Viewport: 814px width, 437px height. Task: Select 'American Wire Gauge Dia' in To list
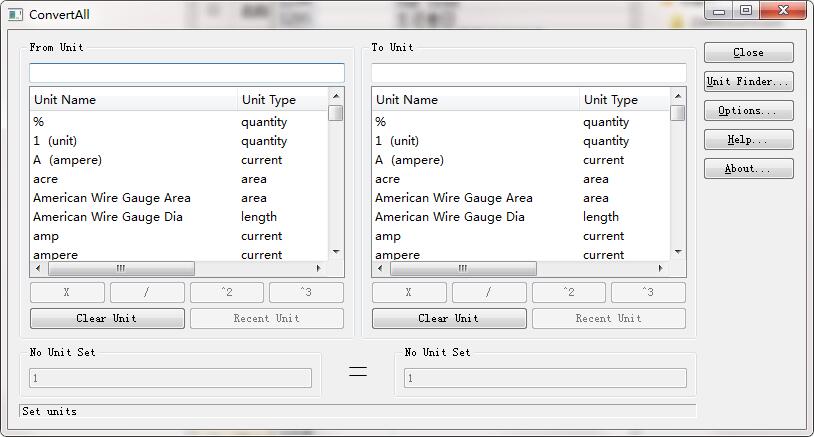(x=450, y=217)
